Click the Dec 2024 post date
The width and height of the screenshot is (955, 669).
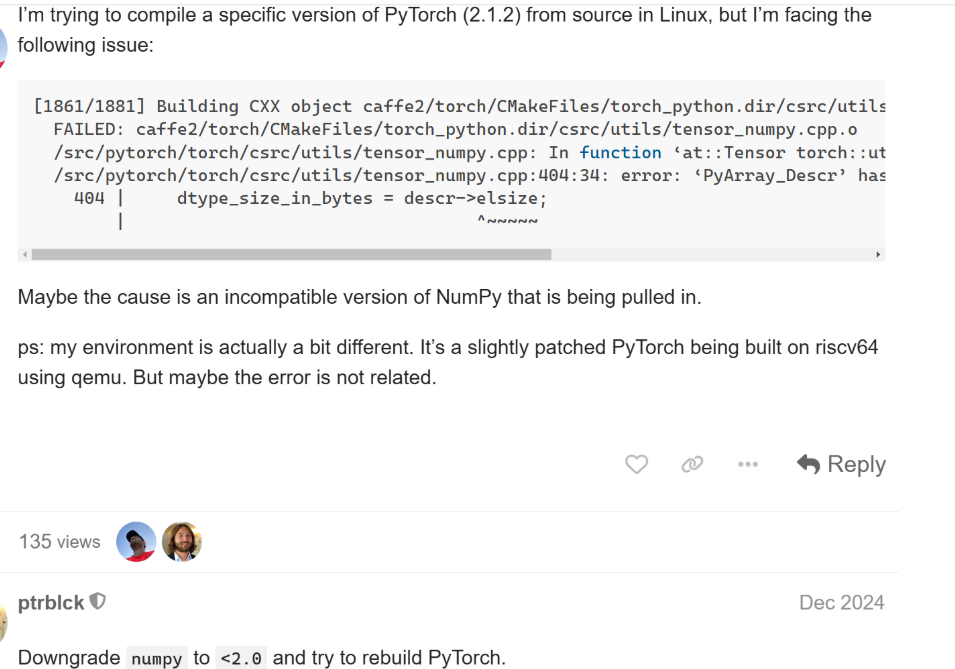click(x=841, y=603)
